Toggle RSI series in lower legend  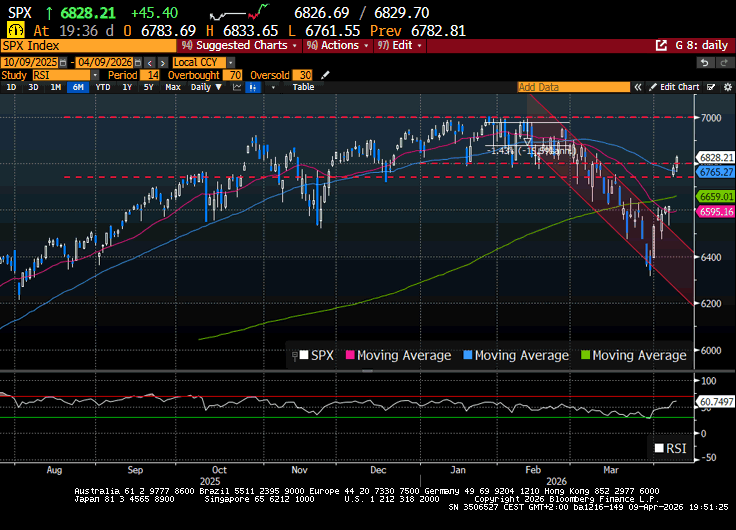pos(671,447)
